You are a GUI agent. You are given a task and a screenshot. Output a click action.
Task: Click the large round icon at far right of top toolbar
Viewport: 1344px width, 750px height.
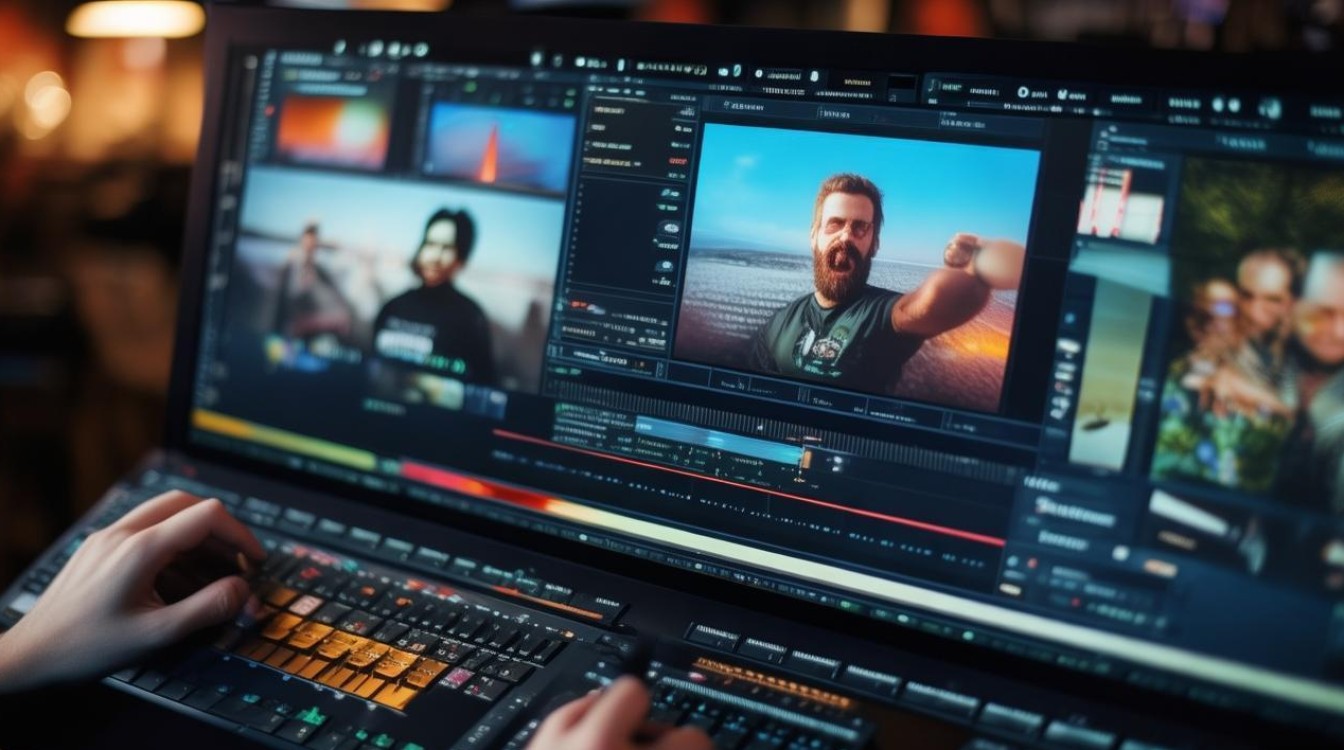click(1270, 108)
